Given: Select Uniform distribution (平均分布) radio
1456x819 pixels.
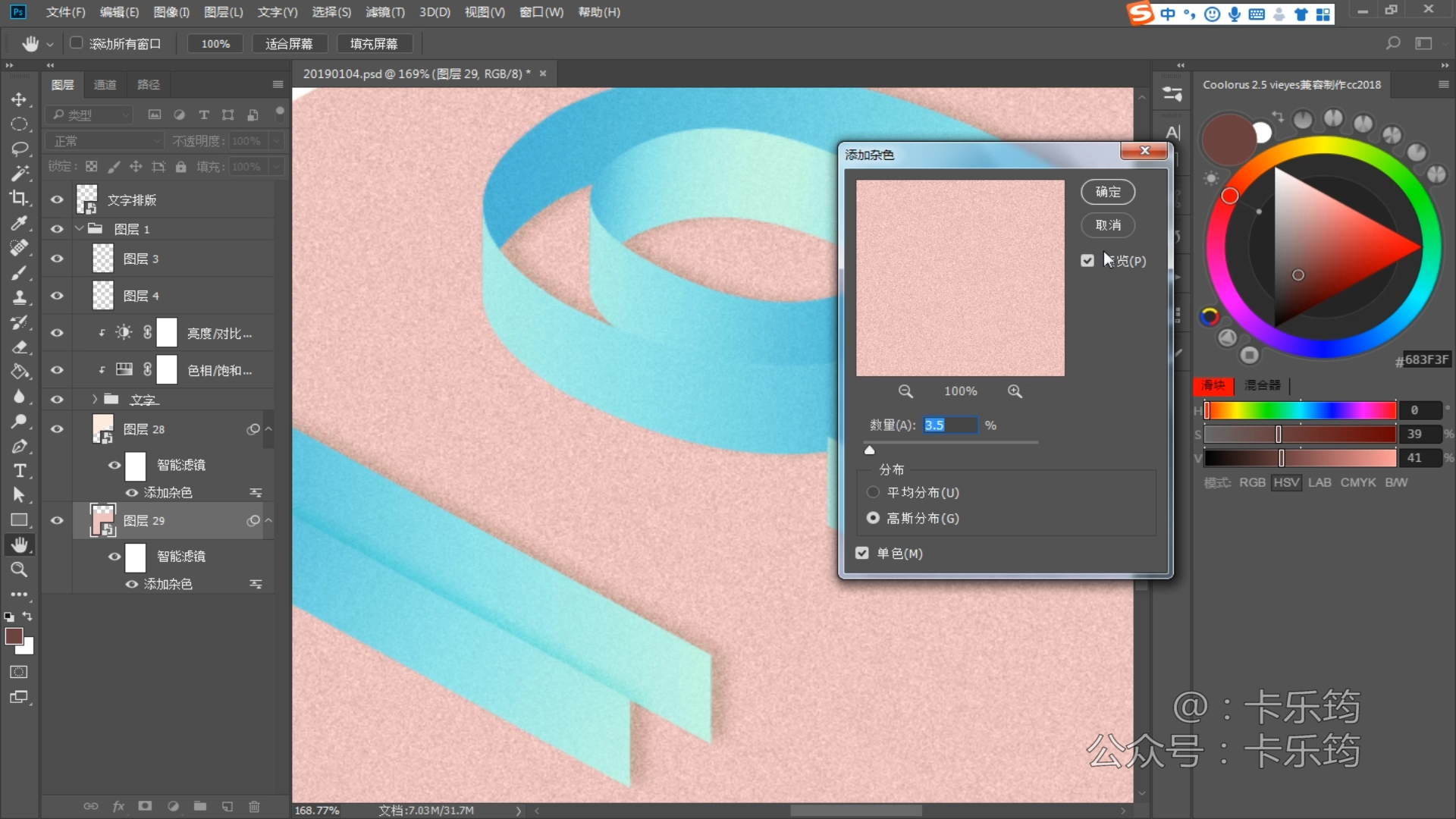Looking at the screenshot, I should 873,492.
